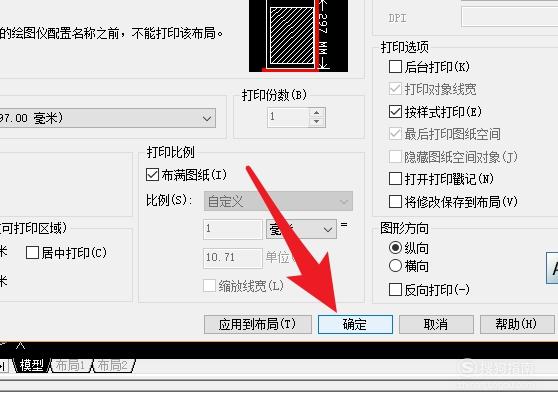The width and height of the screenshot is (558, 414).
Task: Click the 确定 button
Action: 355,324
